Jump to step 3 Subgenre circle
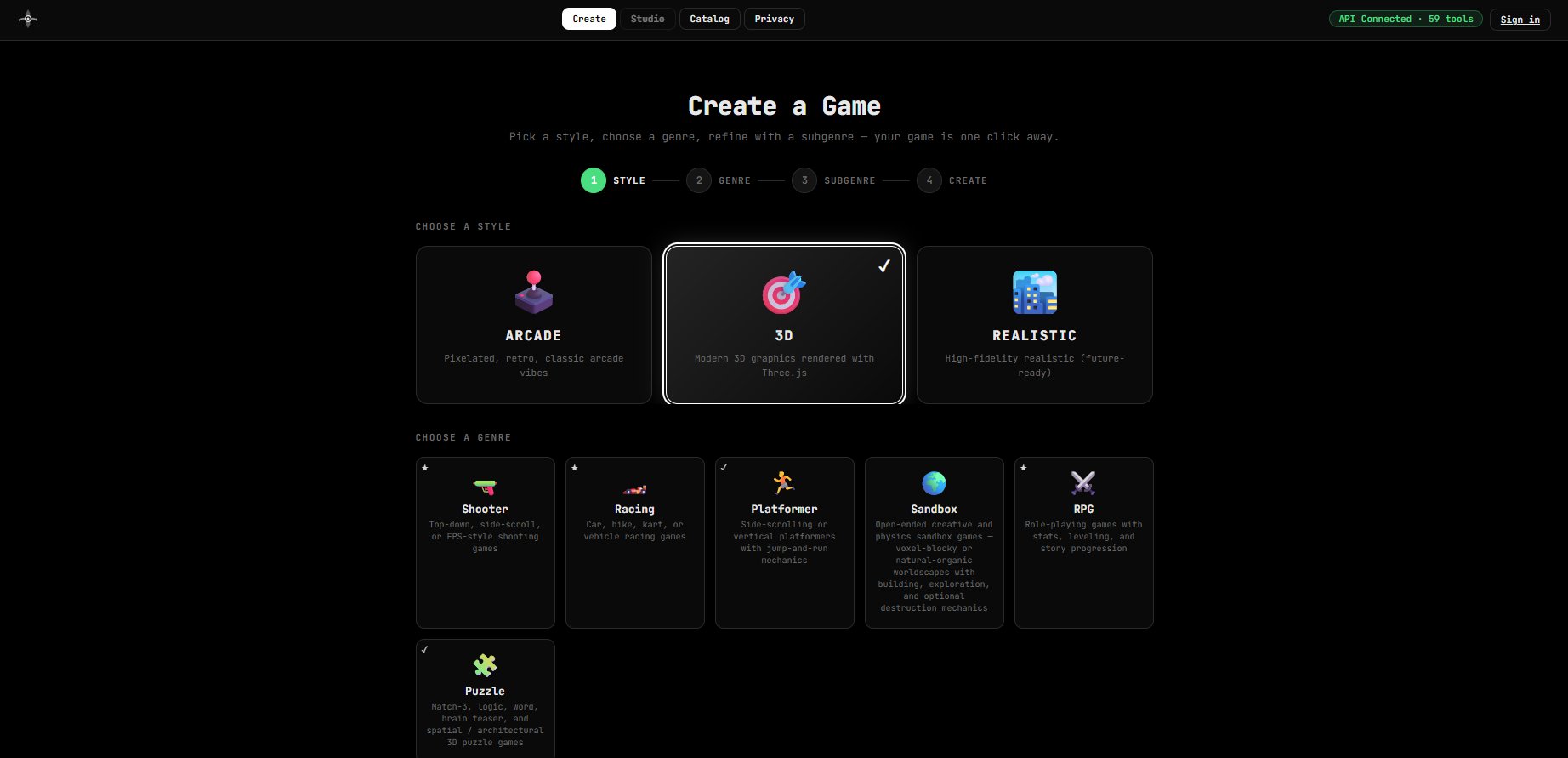Screen dimensions: 1568x758 [804, 180]
